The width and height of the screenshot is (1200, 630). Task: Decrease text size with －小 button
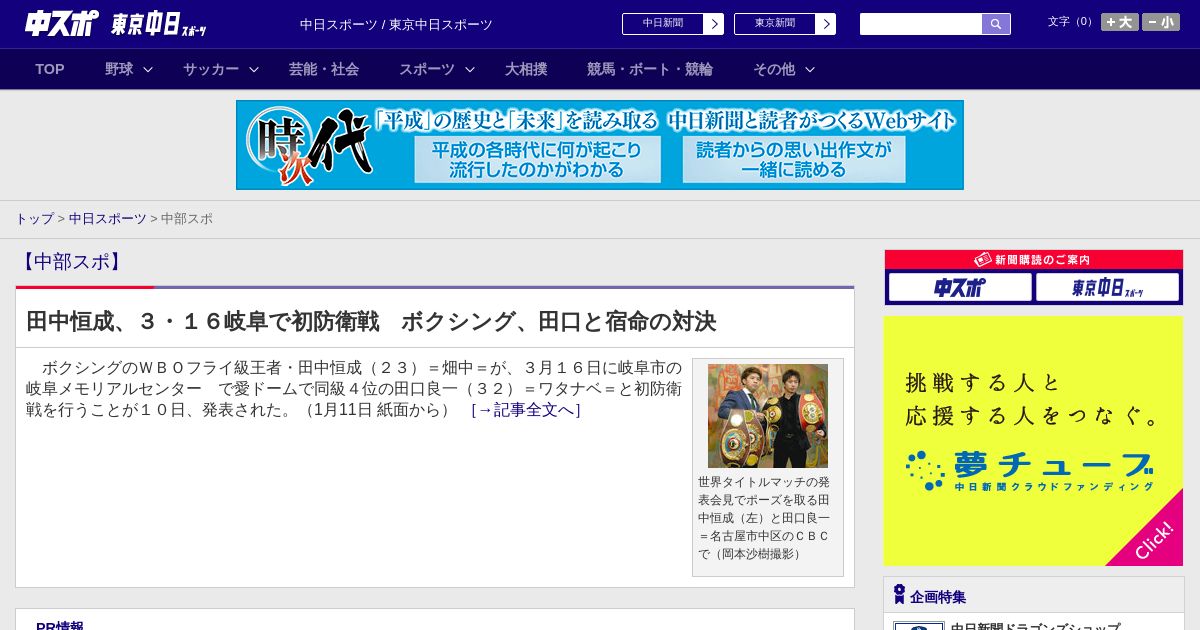[x=1161, y=22]
